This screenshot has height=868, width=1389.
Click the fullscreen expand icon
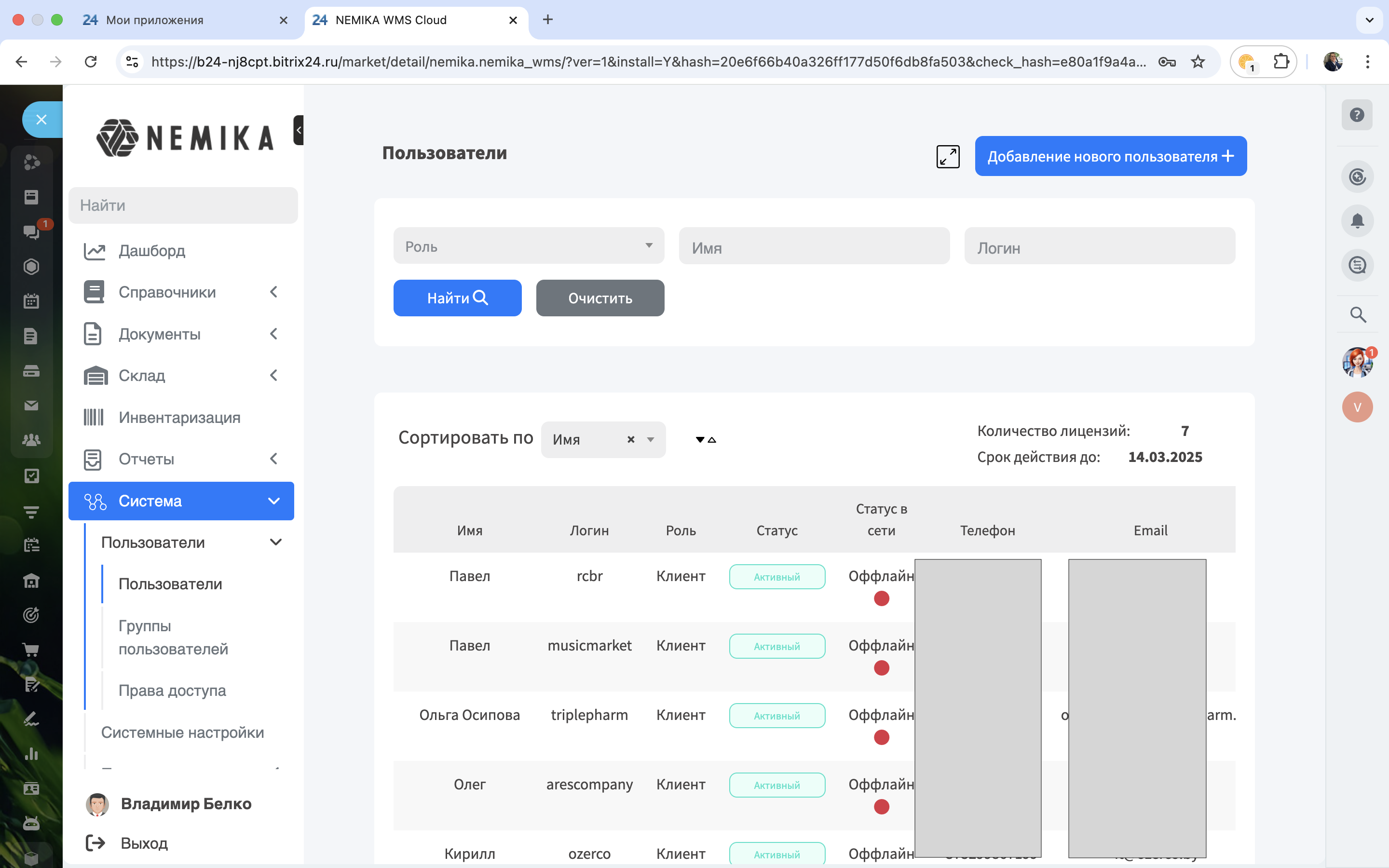click(x=948, y=156)
